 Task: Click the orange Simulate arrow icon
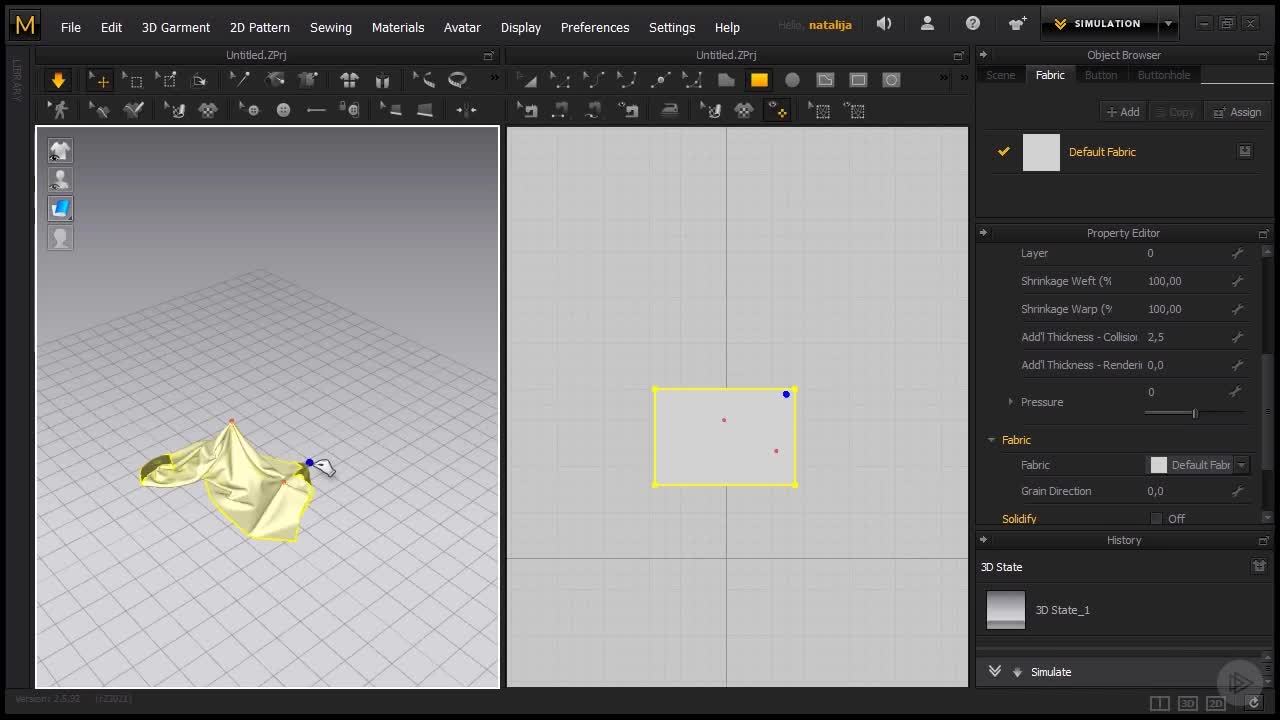point(58,80)
